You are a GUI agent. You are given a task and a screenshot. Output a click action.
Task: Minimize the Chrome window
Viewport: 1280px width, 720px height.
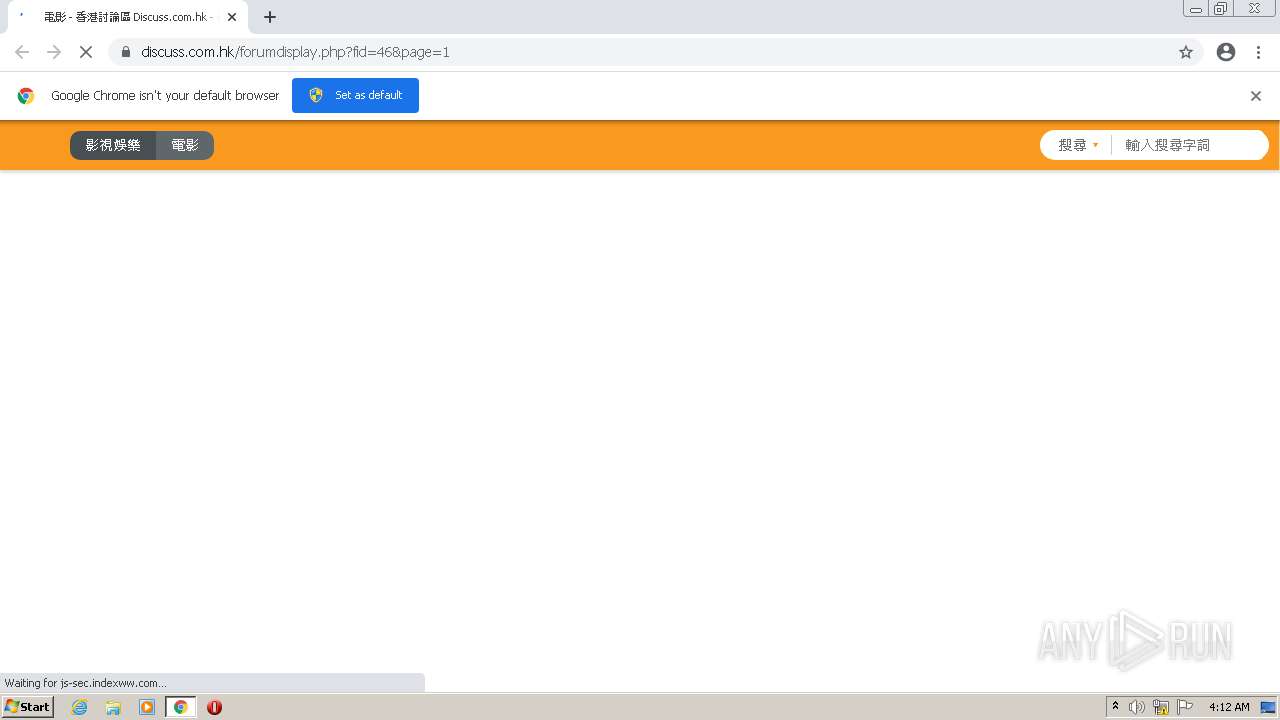(1196, 9)
